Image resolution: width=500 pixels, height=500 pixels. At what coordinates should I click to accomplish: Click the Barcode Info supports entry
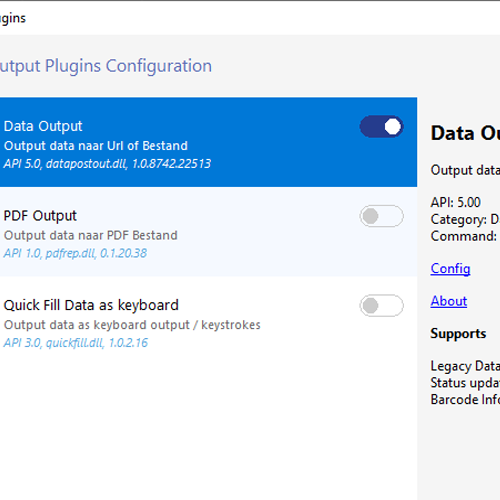(x=465, y=399)
